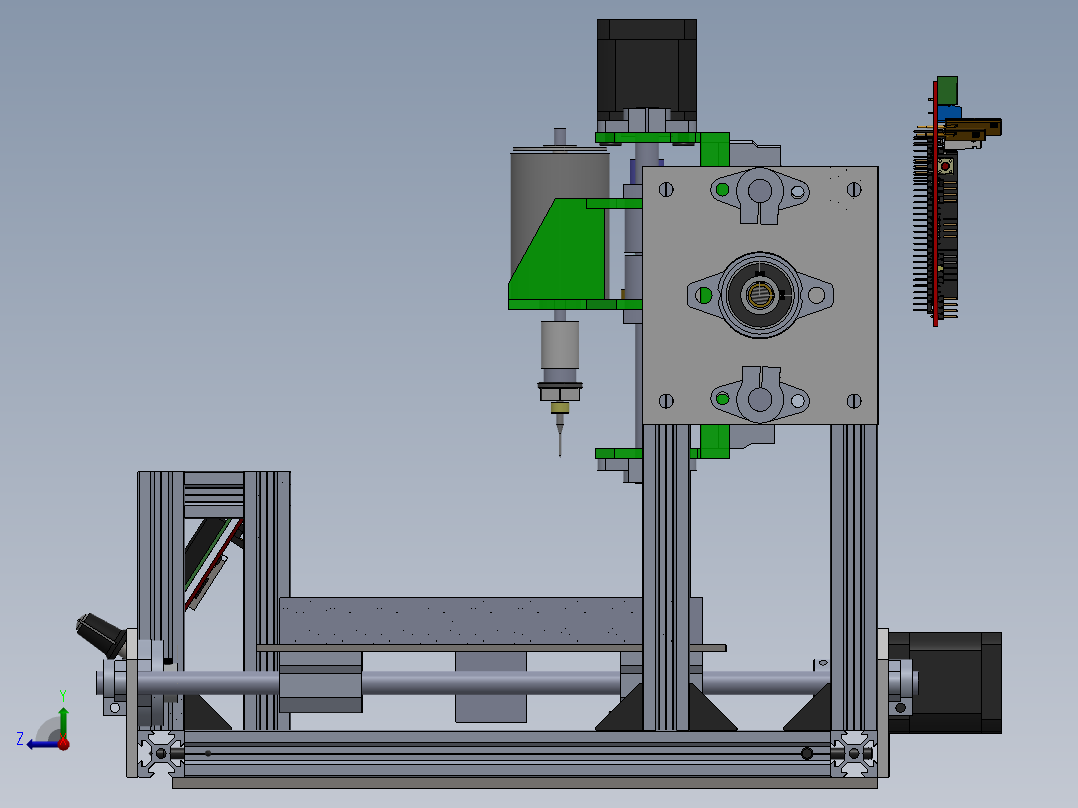Select the green terminal block atop the circuit board

tap(947, 89)
